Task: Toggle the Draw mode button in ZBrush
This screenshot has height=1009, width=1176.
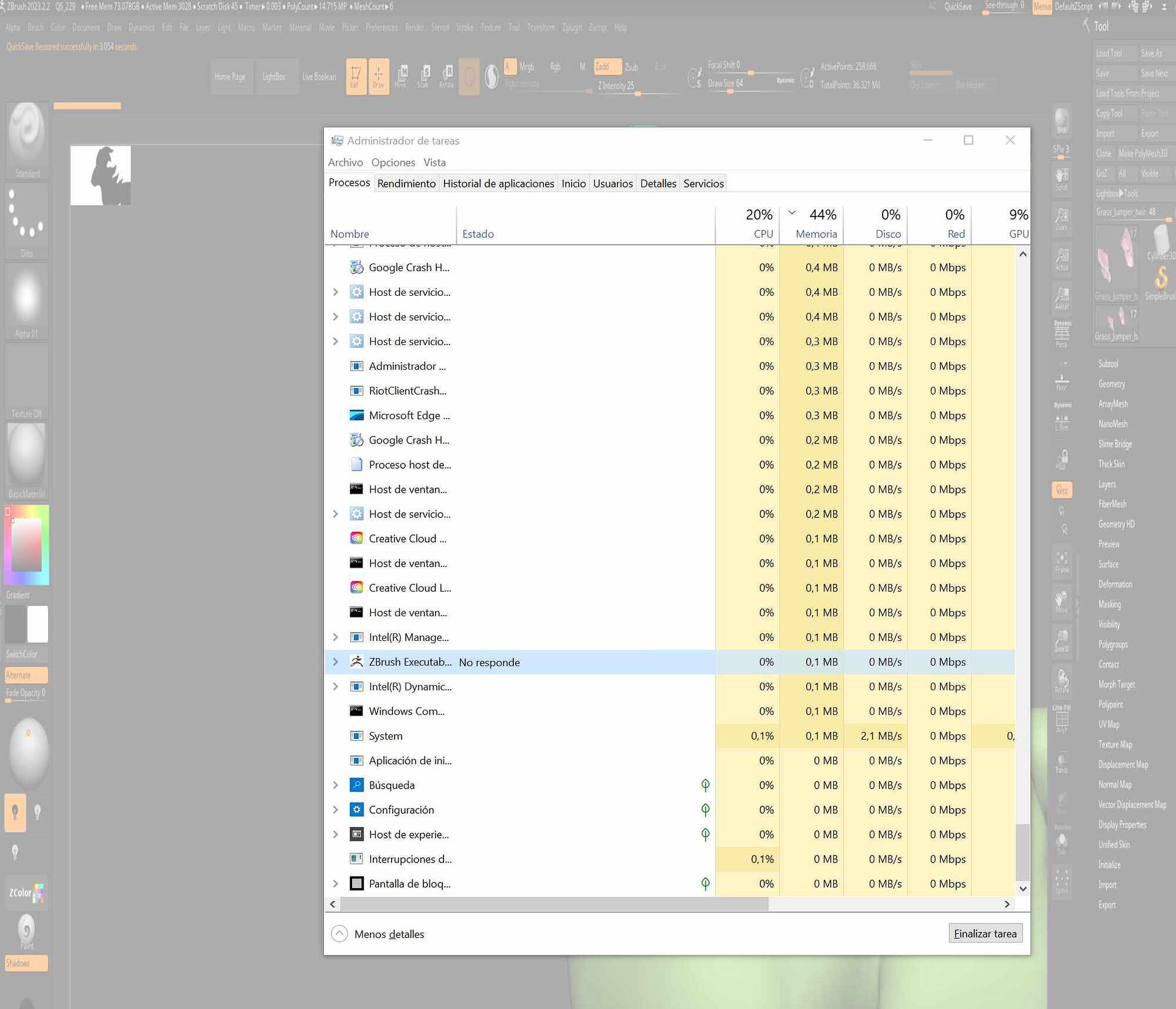Action: tap(378, 76)
